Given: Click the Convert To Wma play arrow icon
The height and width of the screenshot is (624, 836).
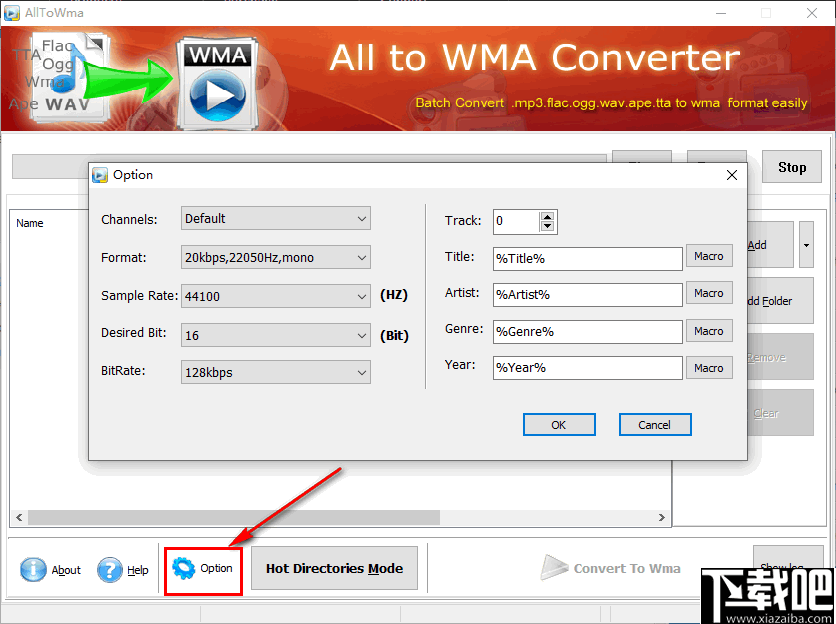Looking at the screenshot, I should click(x=555, y=567).
